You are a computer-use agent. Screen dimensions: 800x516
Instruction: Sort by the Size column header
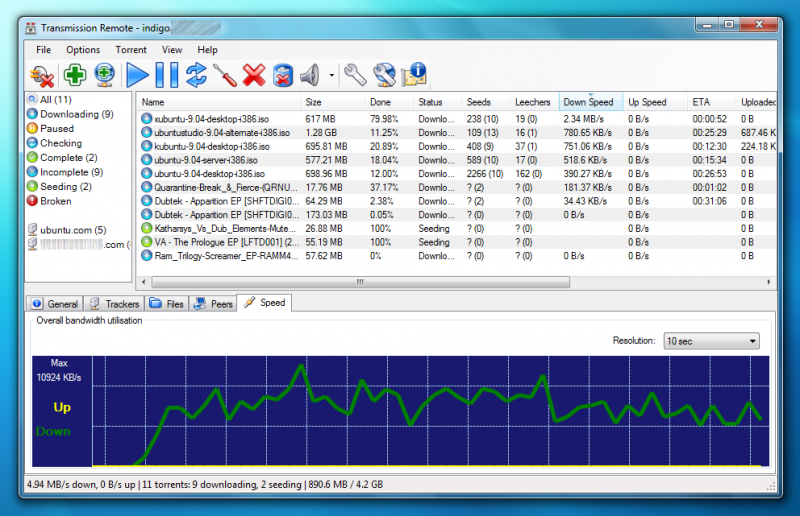pos(333,102)
